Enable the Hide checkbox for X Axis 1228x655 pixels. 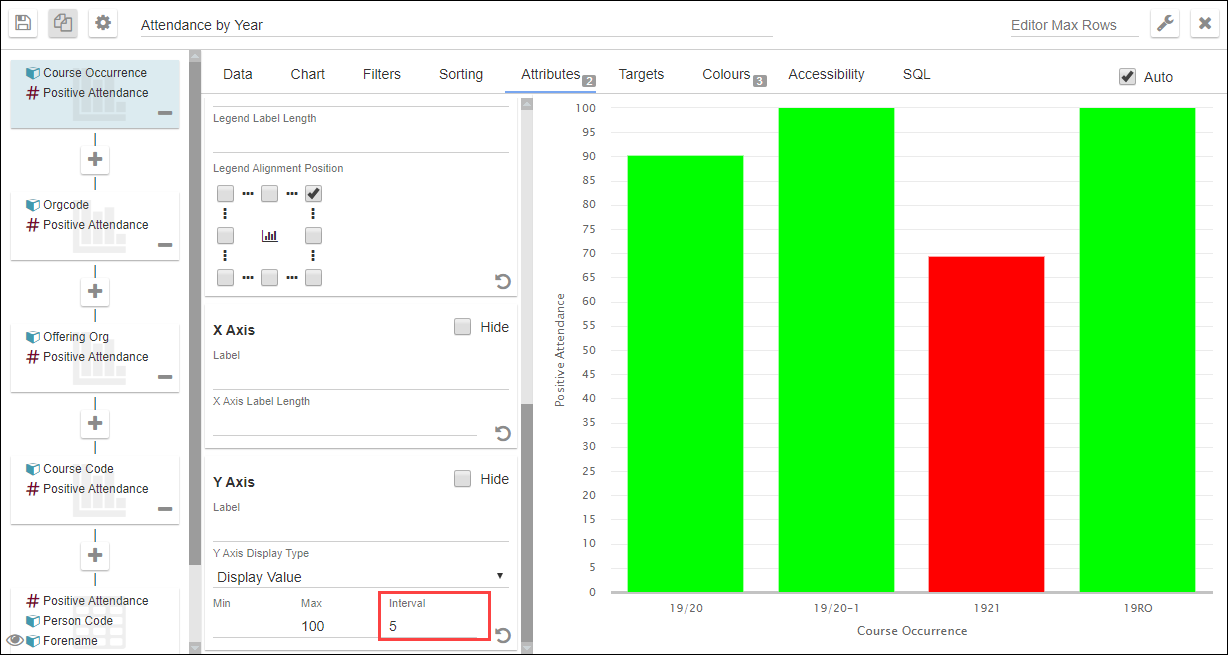coord(462,326)
